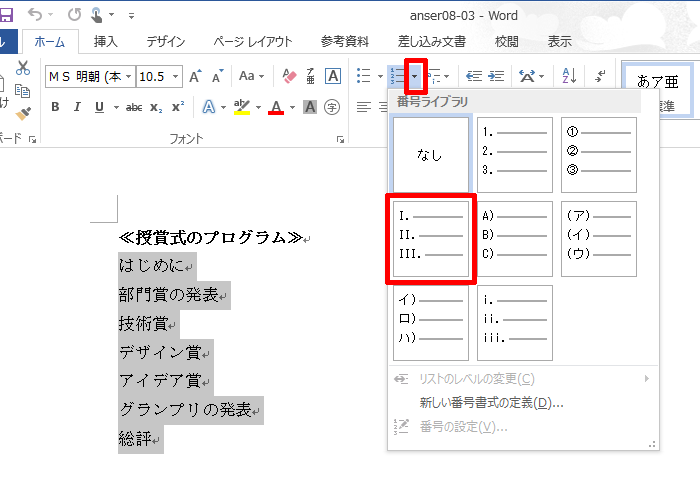Sort the selected paragraphs
This screenshot has height=480, width=700.
click(569, 76)
